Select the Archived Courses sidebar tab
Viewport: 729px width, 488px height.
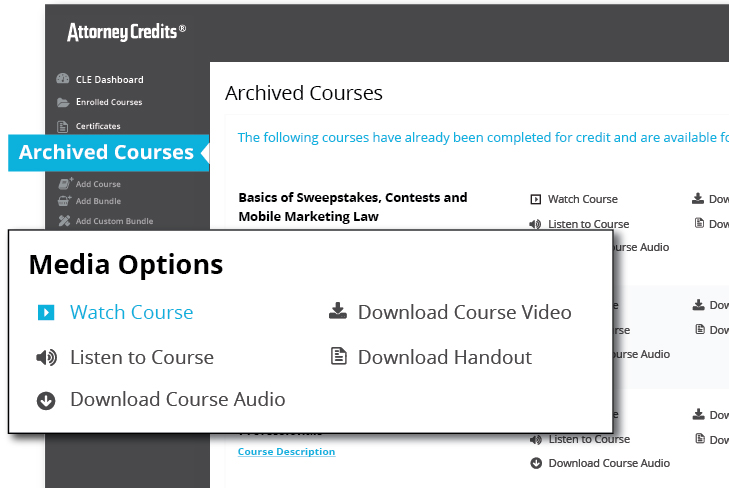coord(108,153)
